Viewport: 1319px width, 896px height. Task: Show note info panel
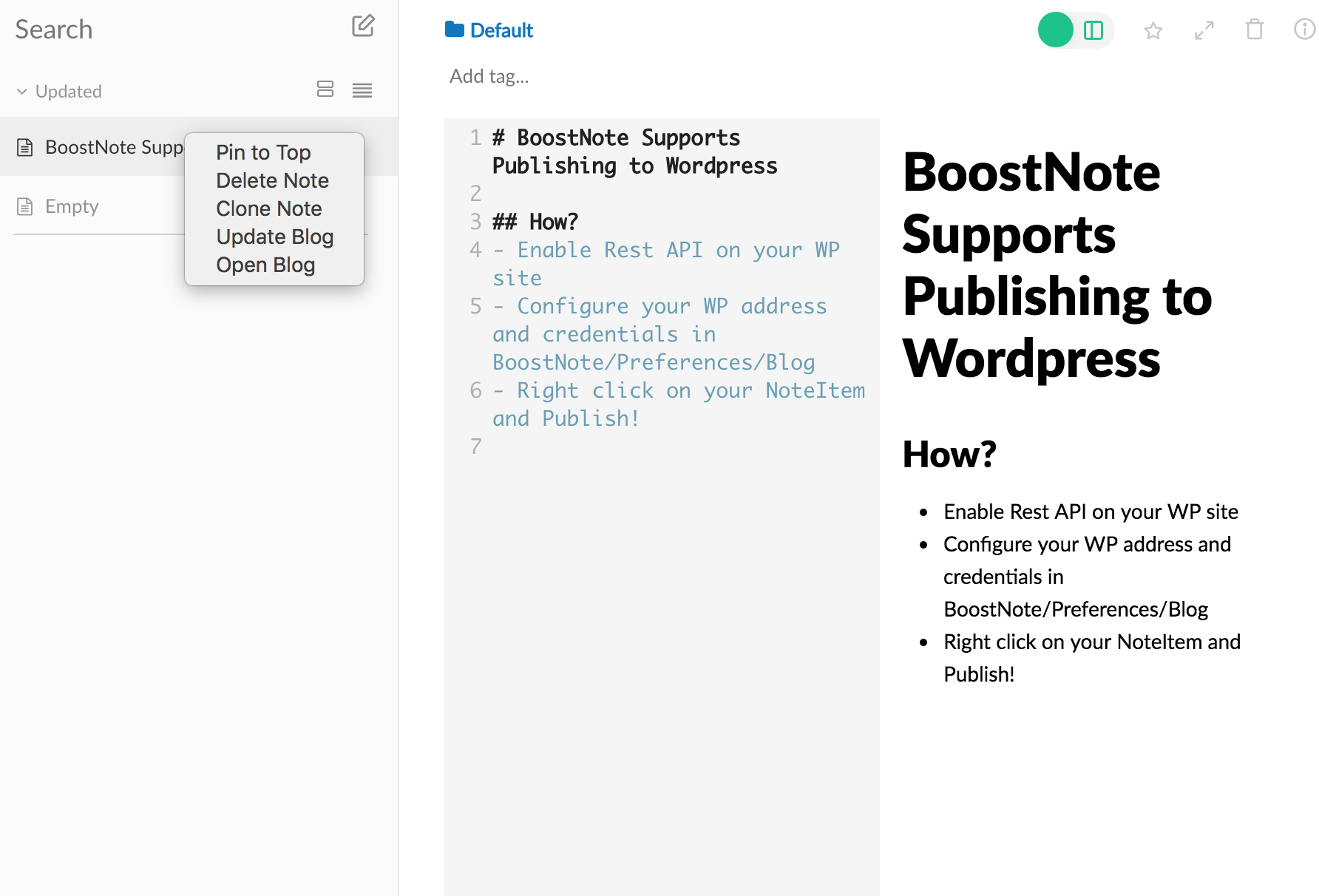pos(1304,29)
